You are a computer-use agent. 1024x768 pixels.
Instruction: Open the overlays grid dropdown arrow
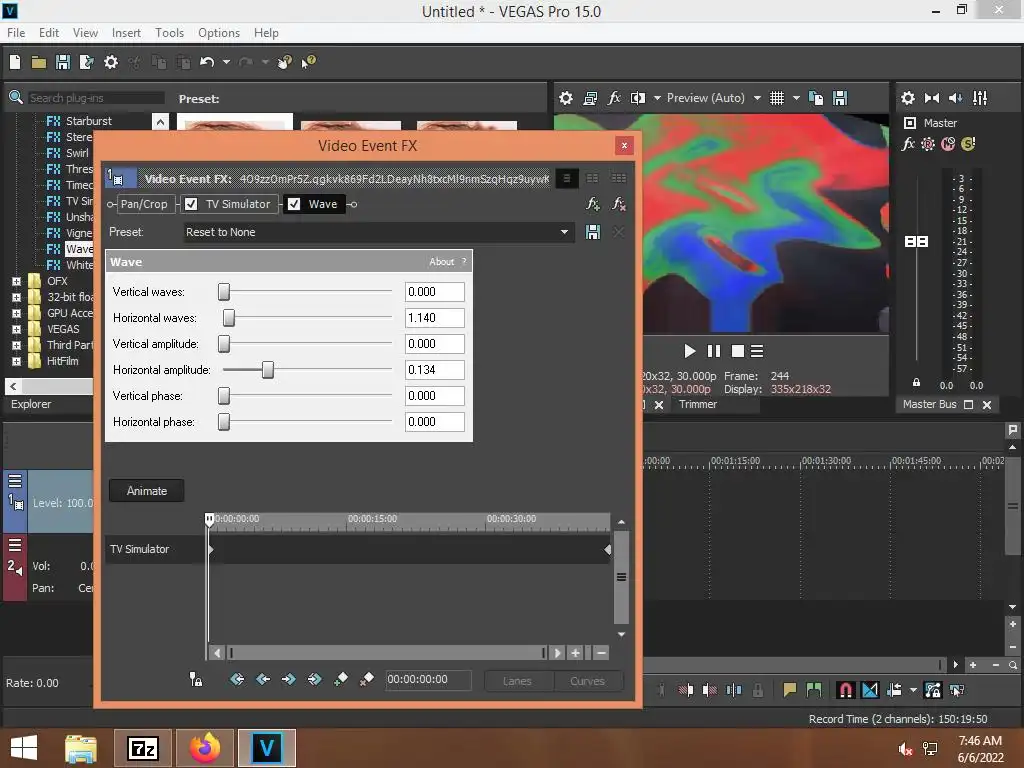[796, 98]
